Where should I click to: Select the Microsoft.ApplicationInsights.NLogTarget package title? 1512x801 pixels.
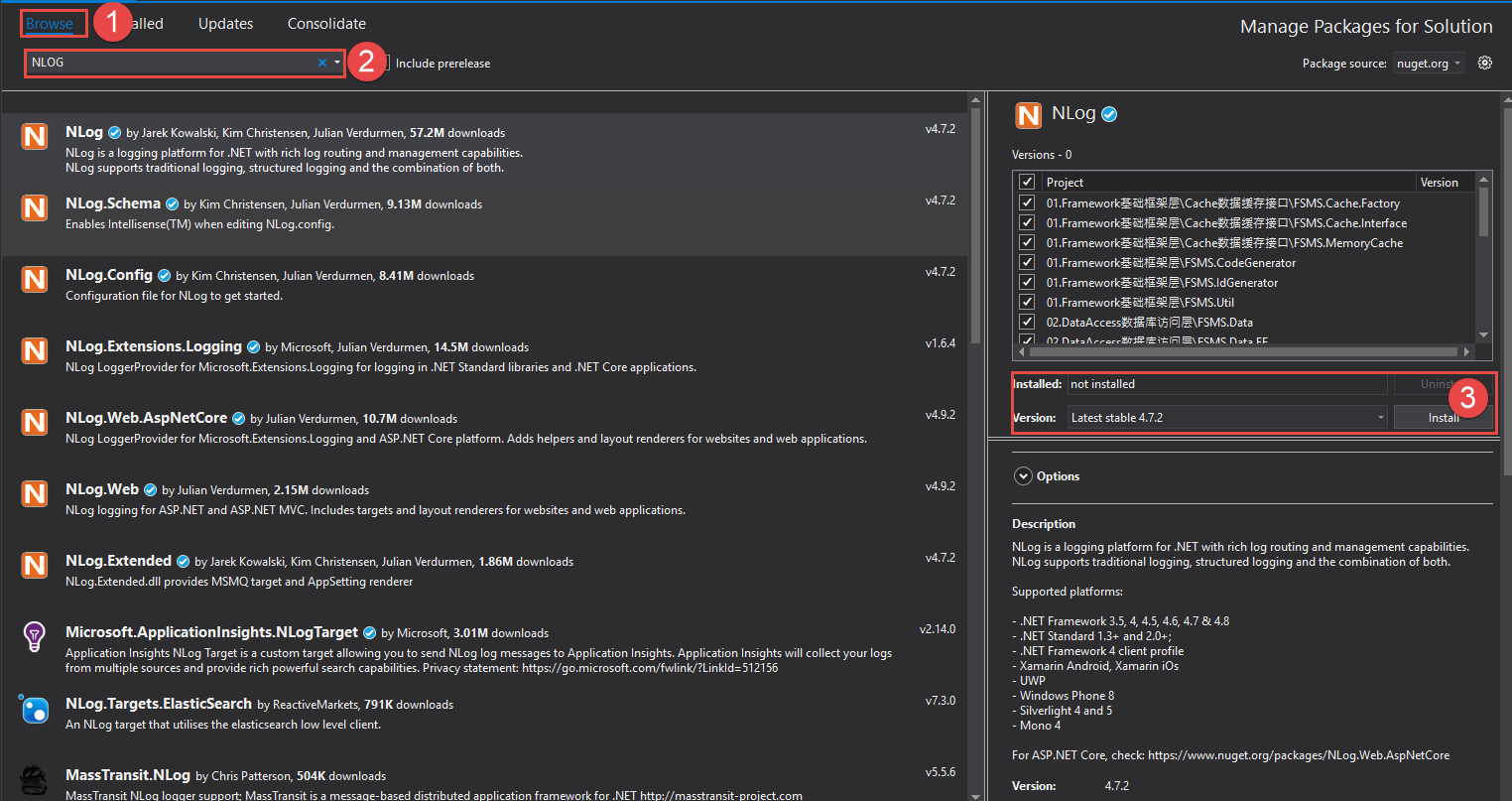tap(212, 632)
